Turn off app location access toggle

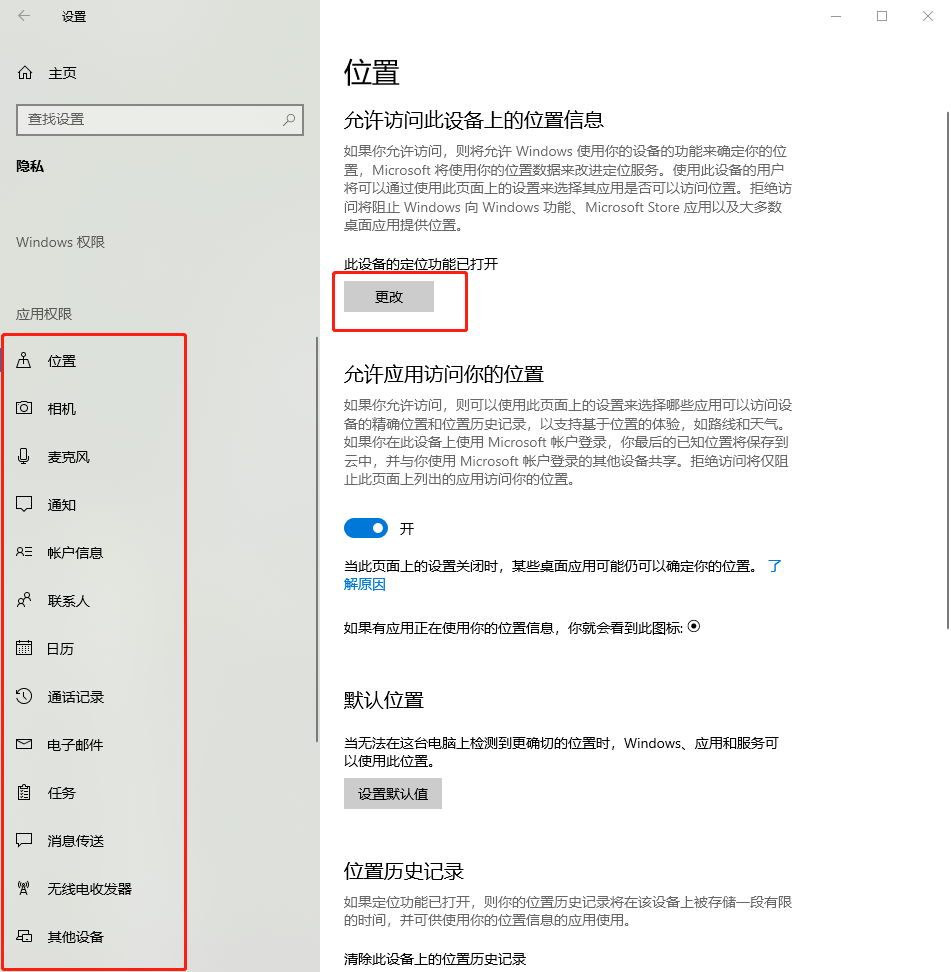point(365,528)
